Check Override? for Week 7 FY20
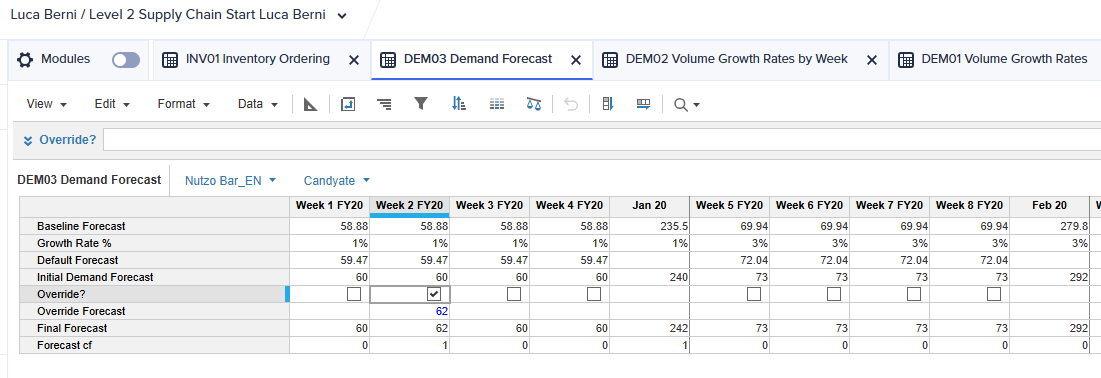This screenshot has width=1101, height=378. (914, 294)
